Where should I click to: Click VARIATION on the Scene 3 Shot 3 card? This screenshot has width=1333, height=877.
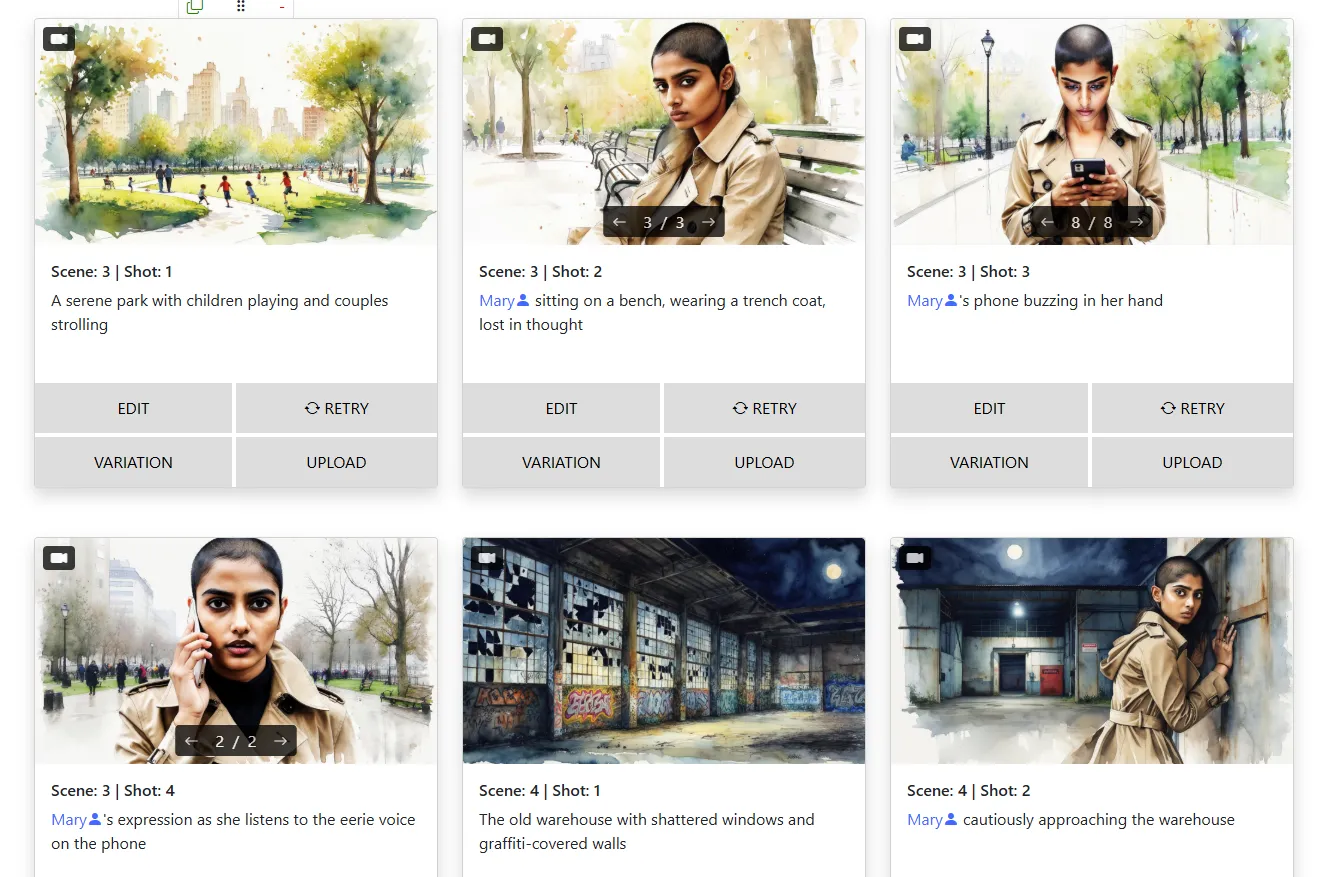coord(989,462)
